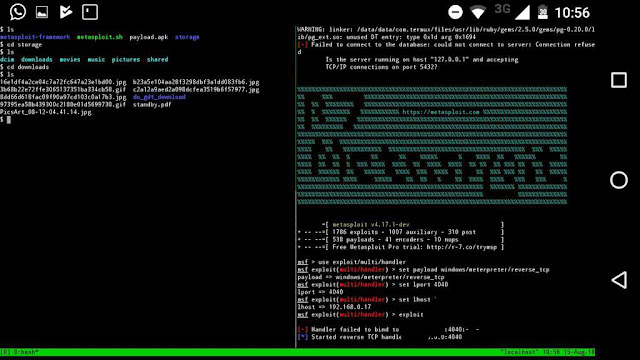Tap the Android home circle button
The width and height of the screenshot is (640, 360).
click(x=619, y=180)
